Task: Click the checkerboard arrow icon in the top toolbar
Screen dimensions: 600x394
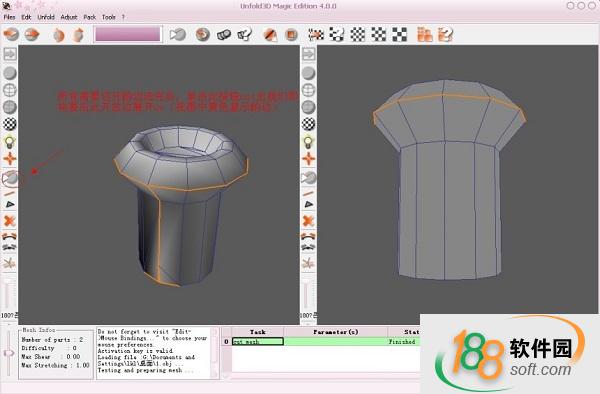Action: click(x=316, y=34)
